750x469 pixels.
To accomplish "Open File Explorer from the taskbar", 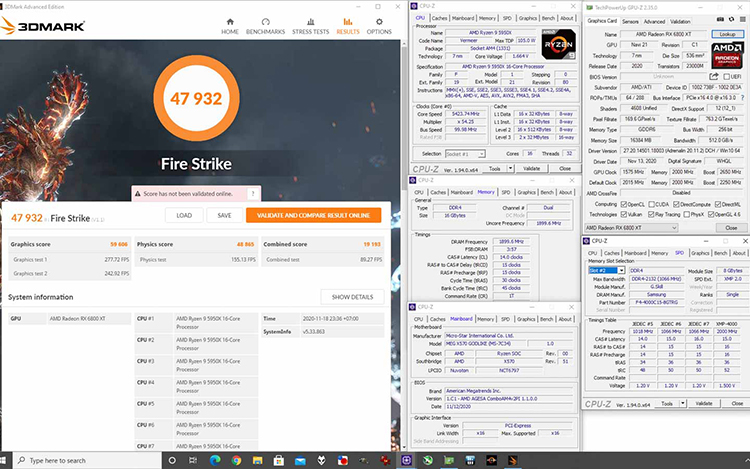I will point(258,460).
